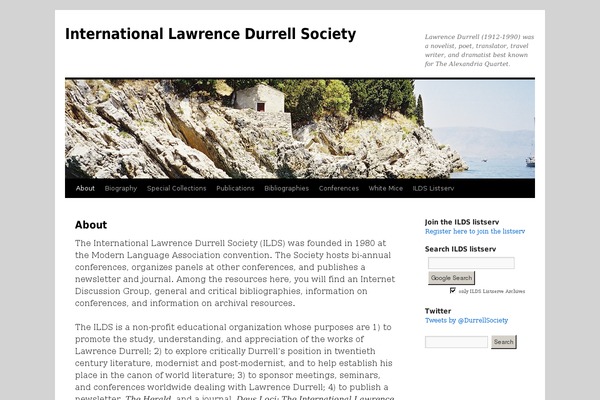Open the Publications menu item

tap(235, 188)
